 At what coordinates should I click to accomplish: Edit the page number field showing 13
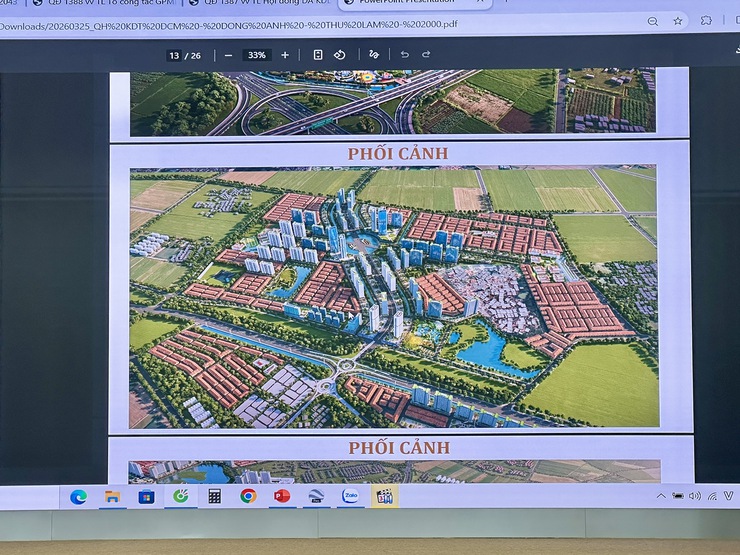pos(174,56)
